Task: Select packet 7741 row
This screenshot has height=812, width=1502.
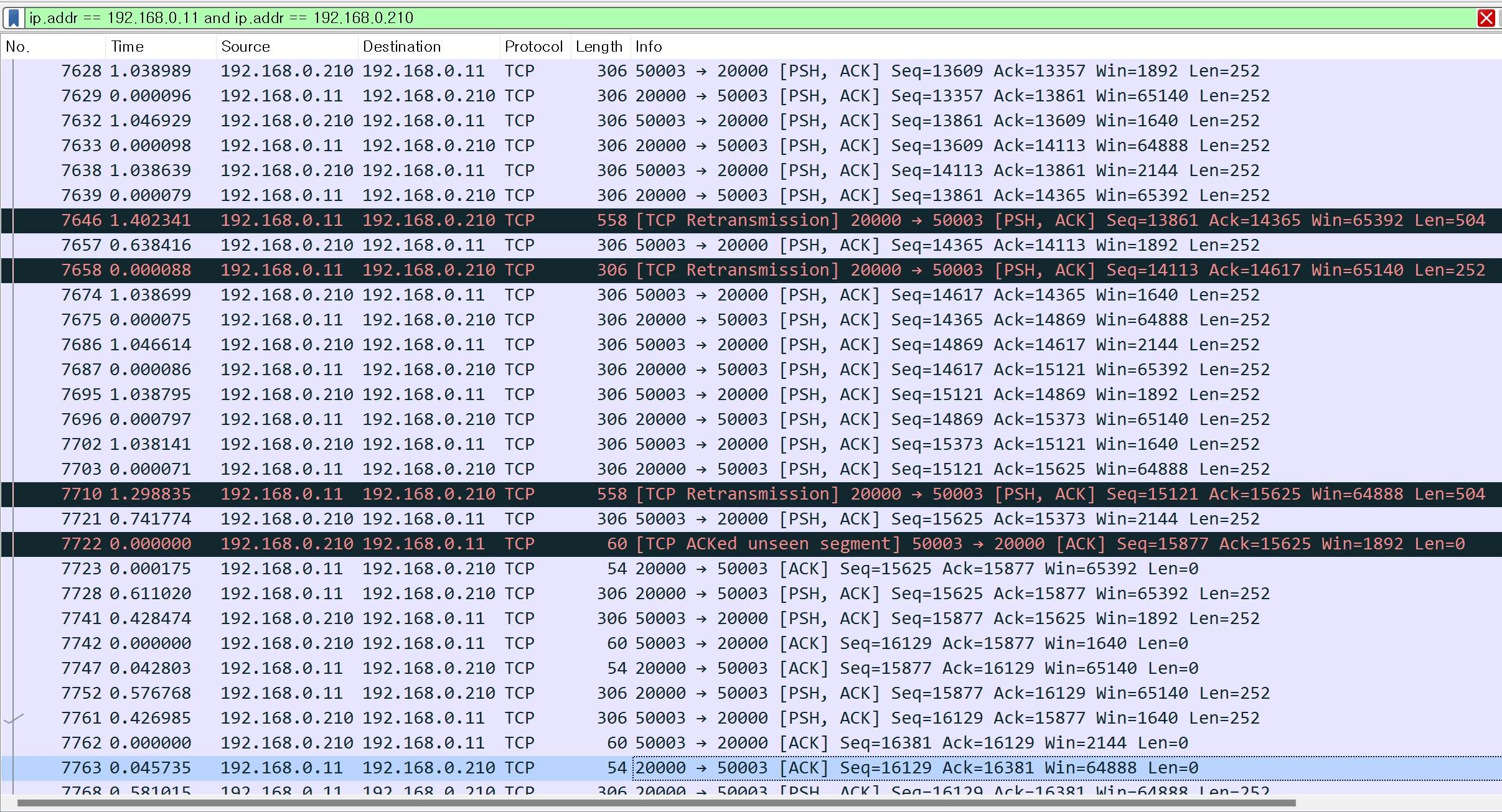Action: point(751,618)
